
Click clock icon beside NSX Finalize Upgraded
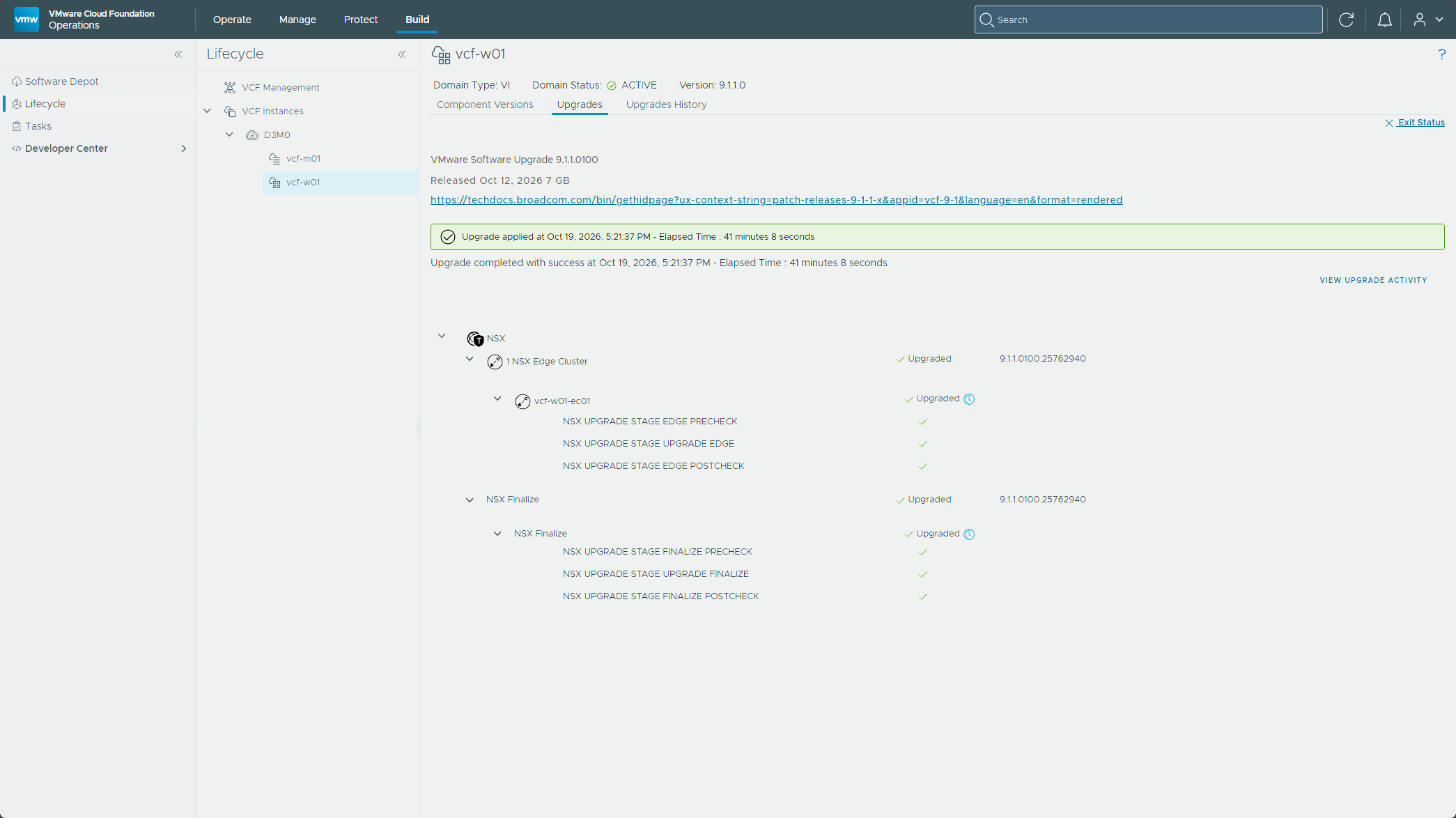(x=969, y=534)
